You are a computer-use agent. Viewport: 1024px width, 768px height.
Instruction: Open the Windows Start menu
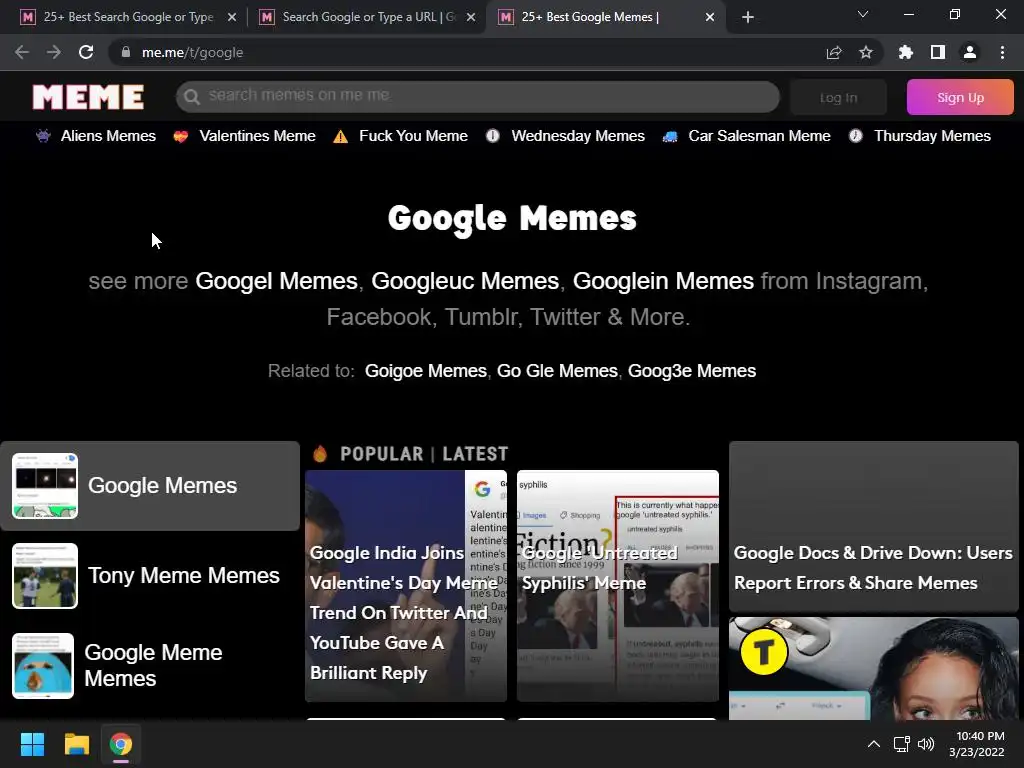pos(32,744)
